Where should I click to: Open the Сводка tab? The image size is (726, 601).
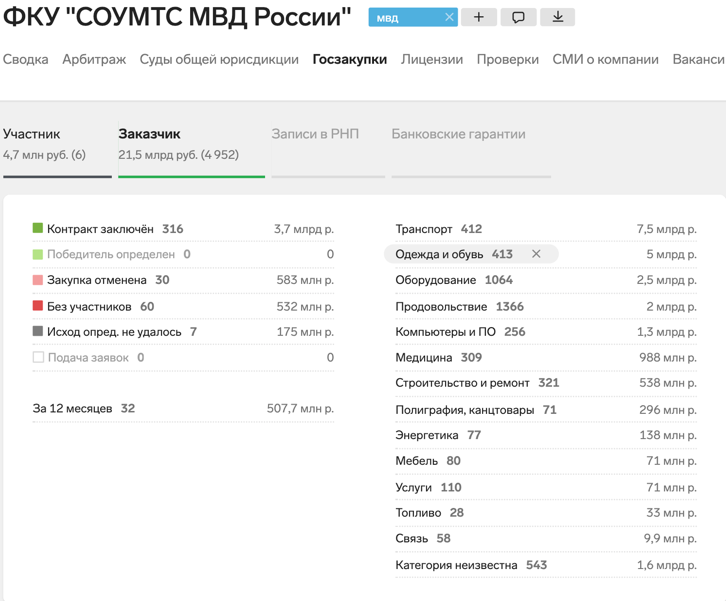click(25, 59)
